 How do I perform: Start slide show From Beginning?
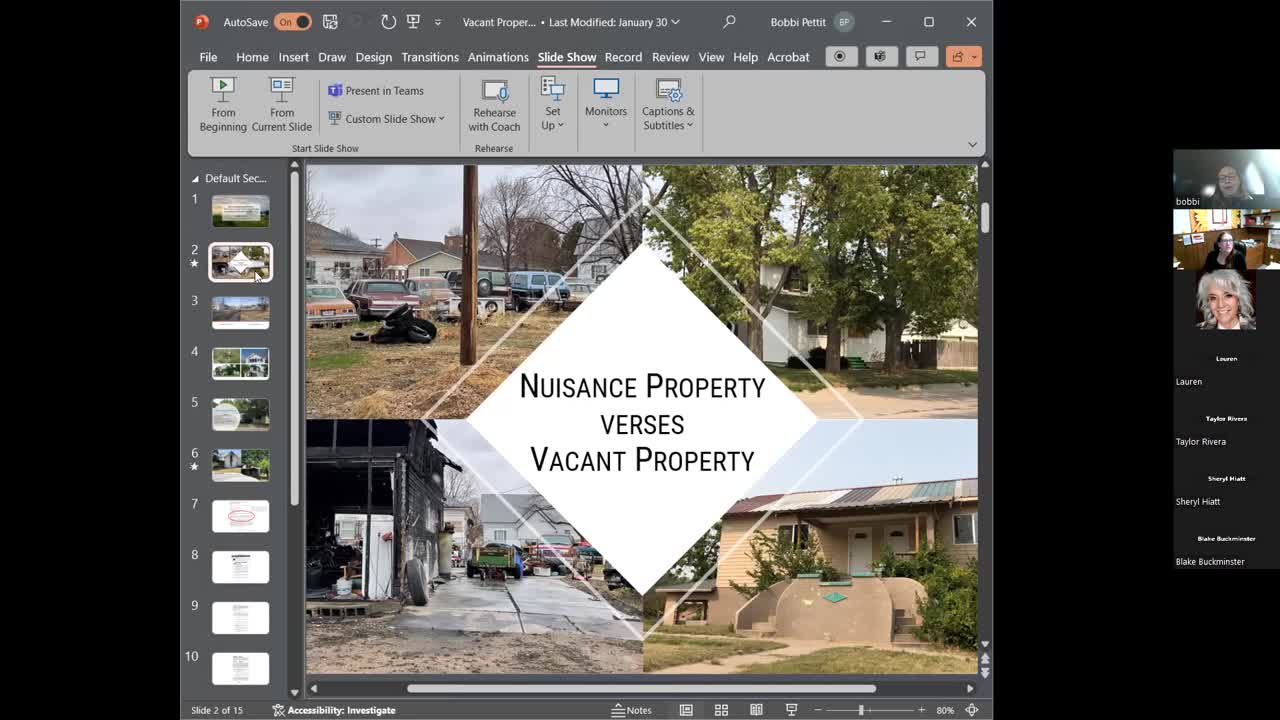[223, 105]
